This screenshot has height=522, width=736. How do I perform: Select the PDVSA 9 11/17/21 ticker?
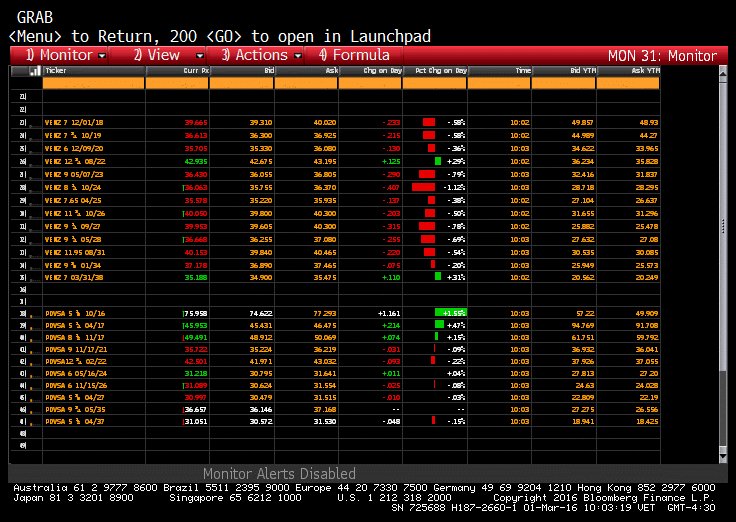click(x=76, y=350)
